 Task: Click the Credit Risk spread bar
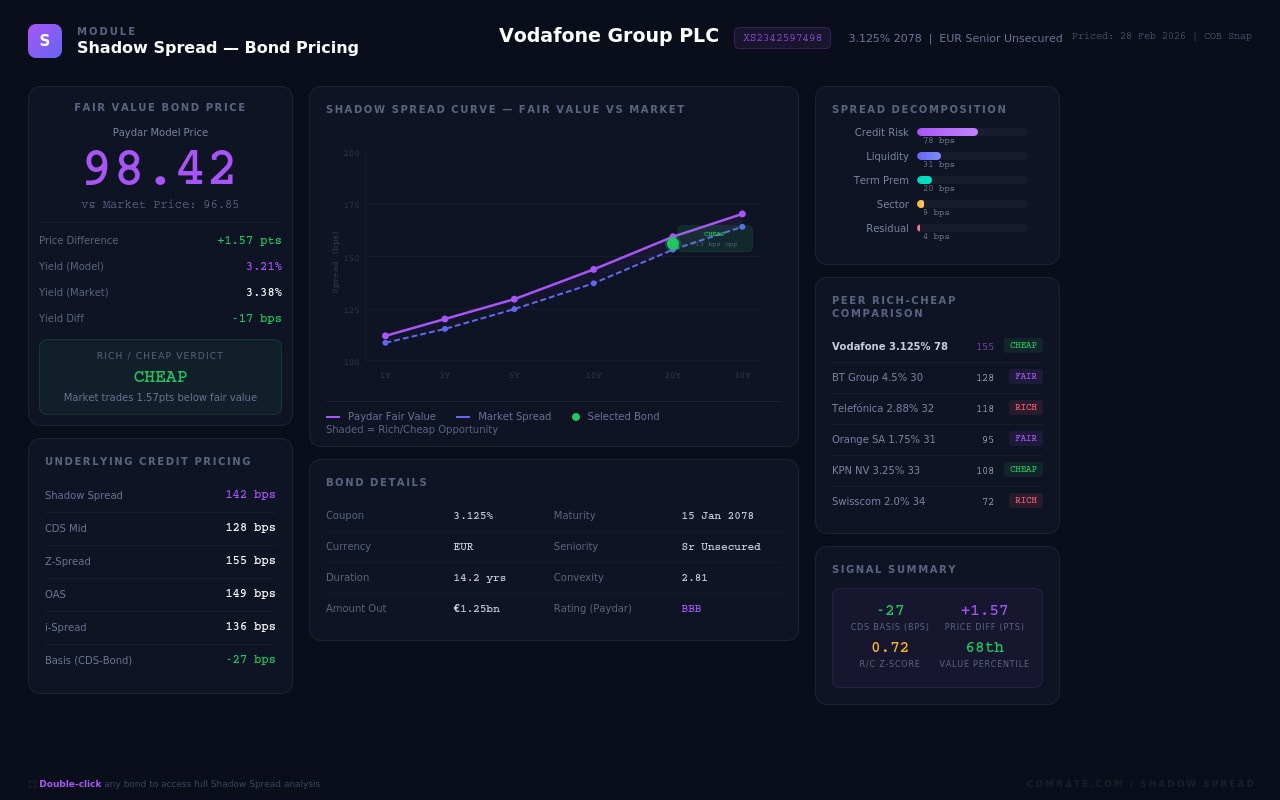(x=947, y=132)
